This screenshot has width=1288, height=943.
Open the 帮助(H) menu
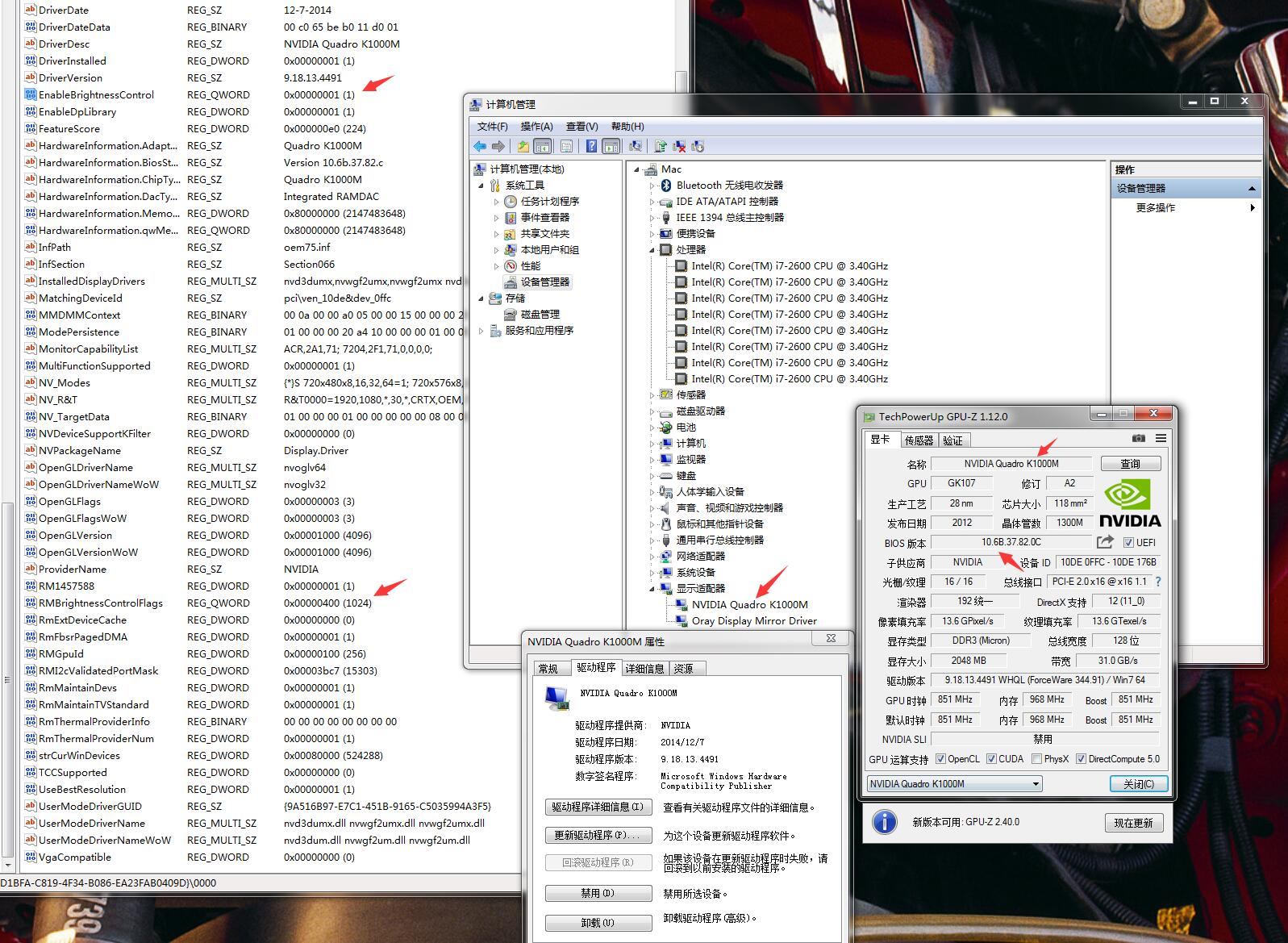pos(627,126)
